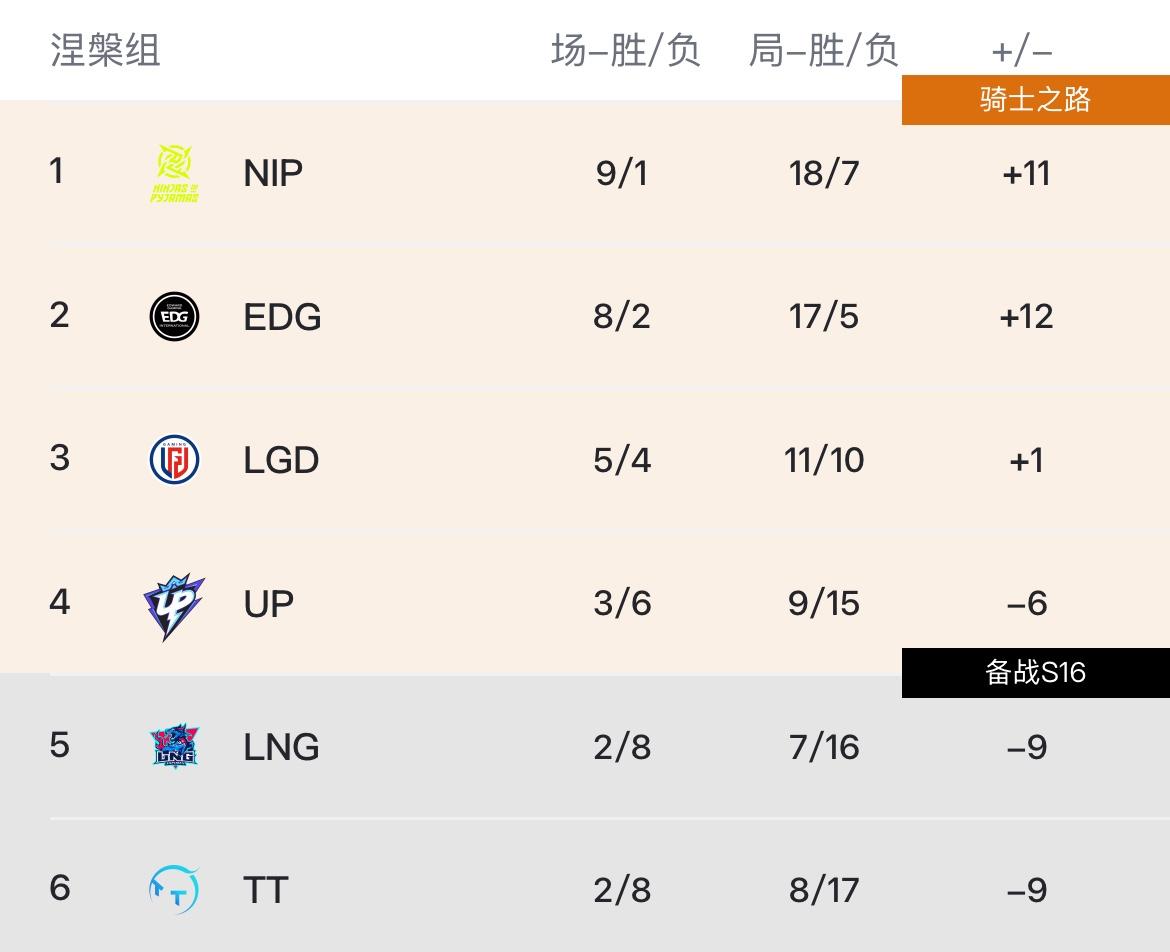
Task: Click the LNG team logo
Action: (174, 746)
